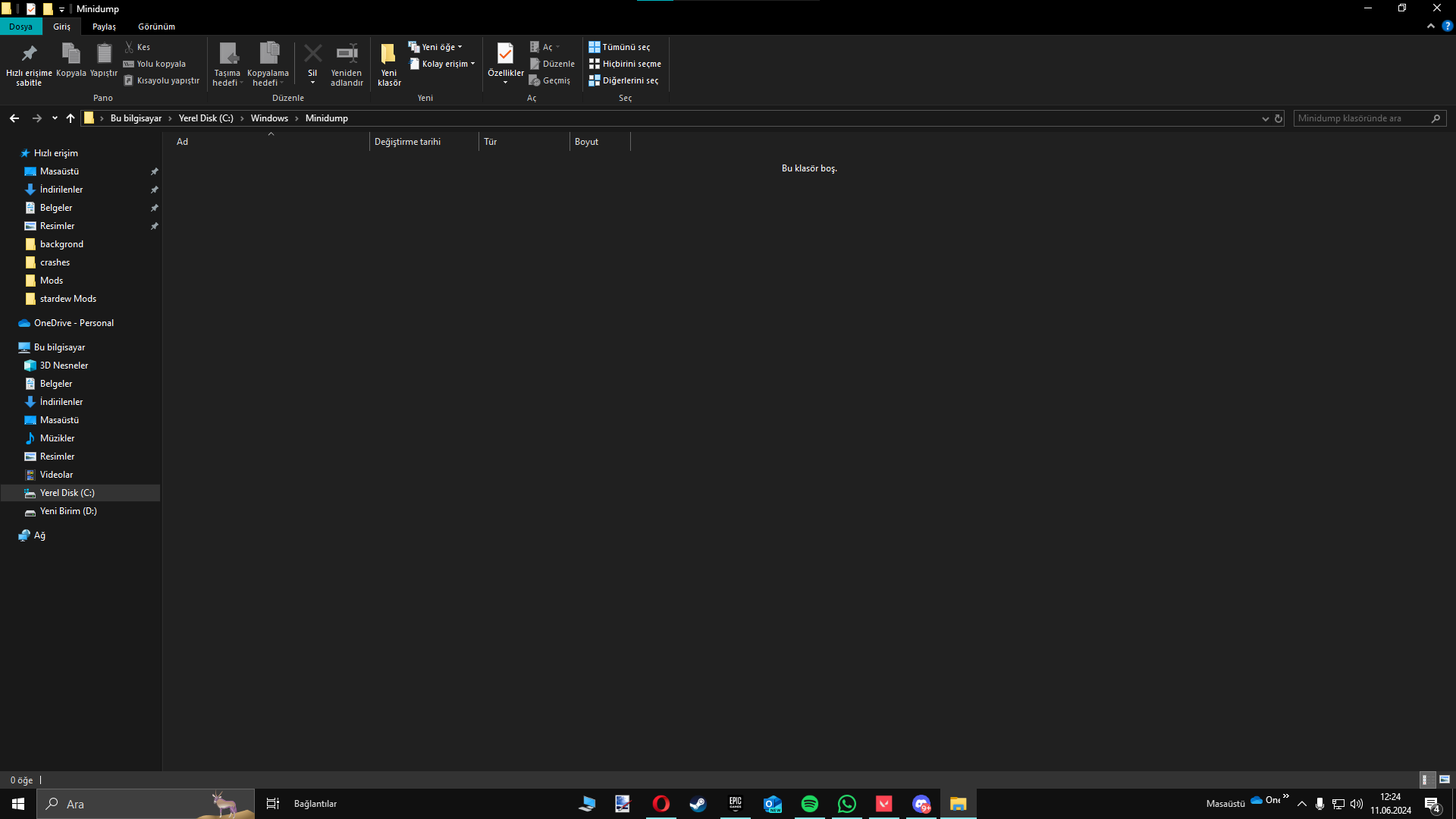Switch to details view in status bar

click(x=1425, y=780)
